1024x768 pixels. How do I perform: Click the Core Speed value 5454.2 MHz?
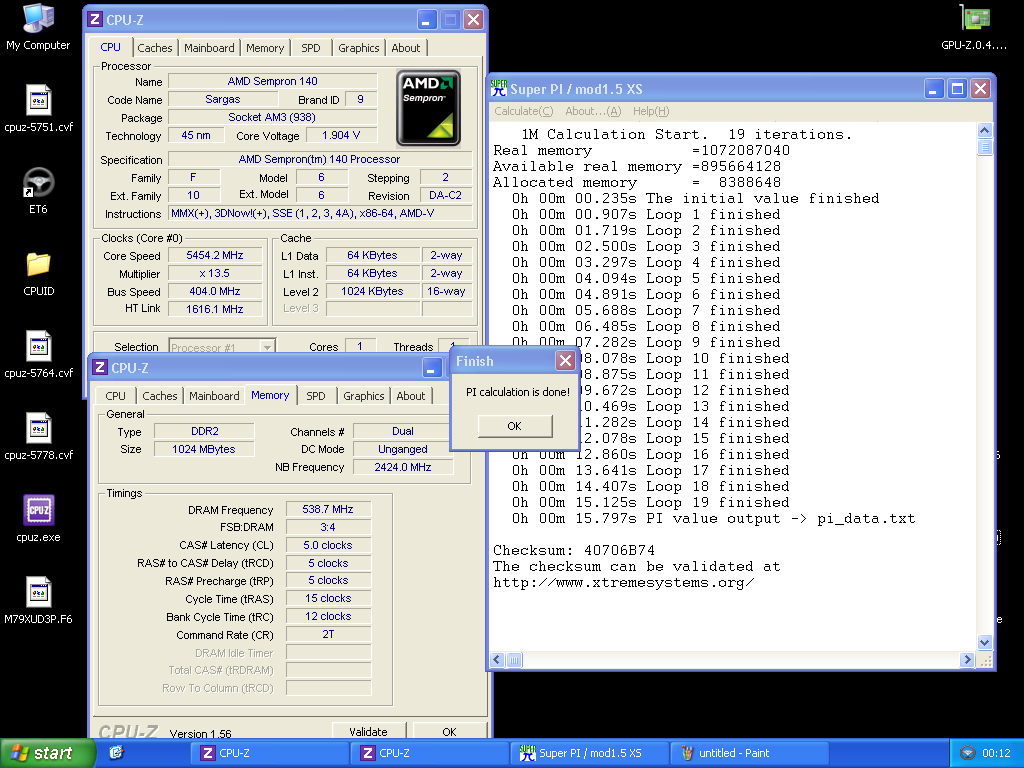215,255
